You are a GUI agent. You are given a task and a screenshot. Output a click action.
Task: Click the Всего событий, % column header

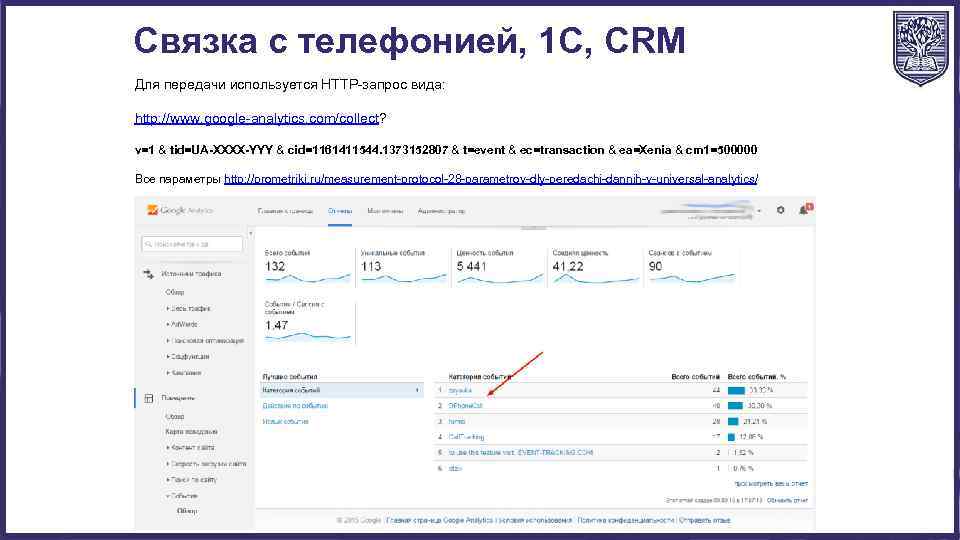point(757,377)
